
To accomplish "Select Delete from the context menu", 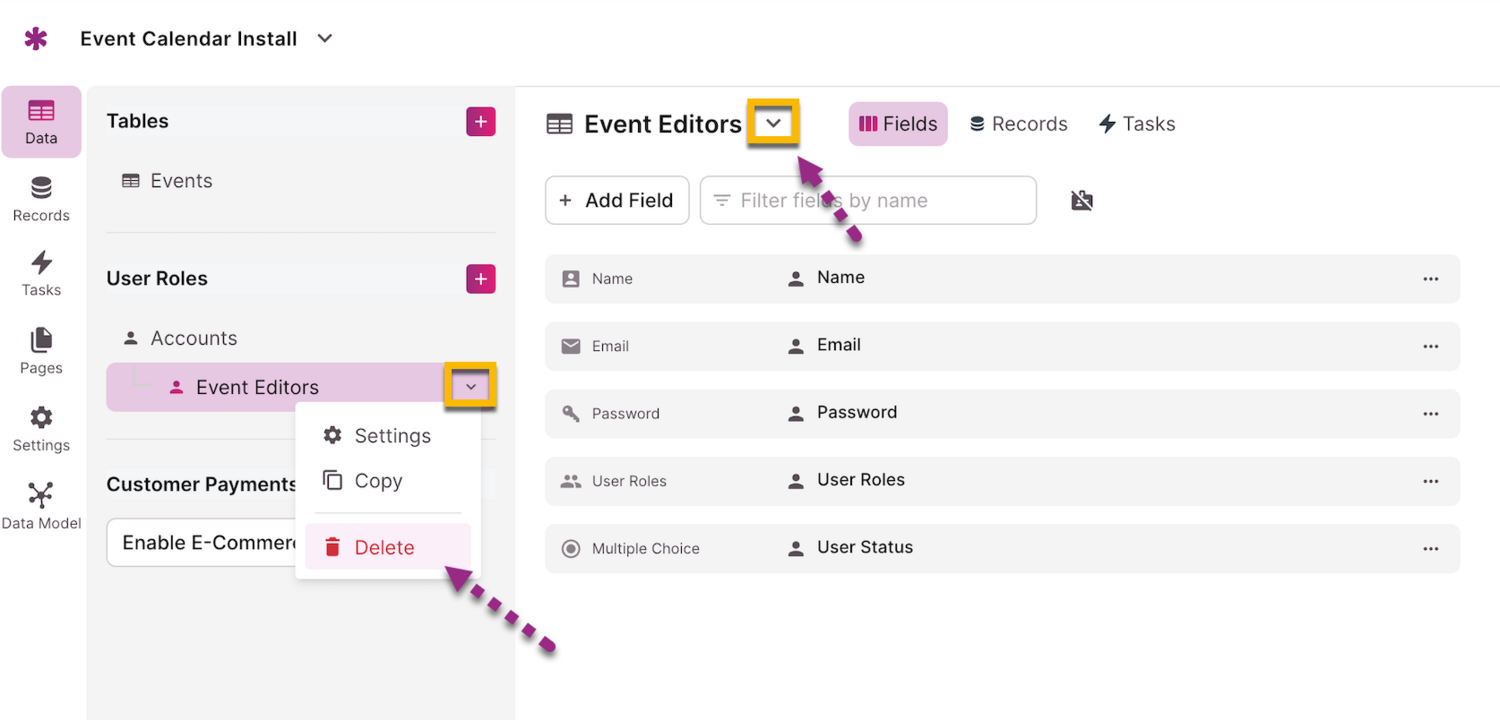I will point(385,547).
